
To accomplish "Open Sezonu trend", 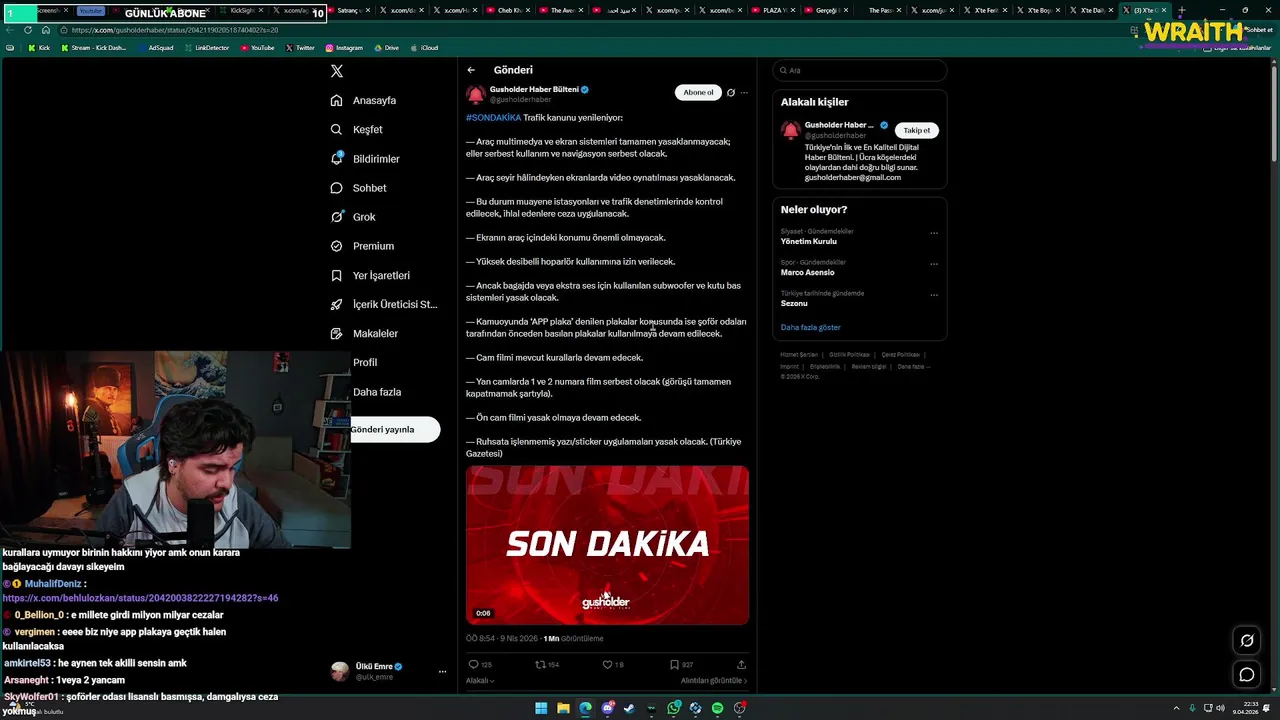I will pos(794,303).
